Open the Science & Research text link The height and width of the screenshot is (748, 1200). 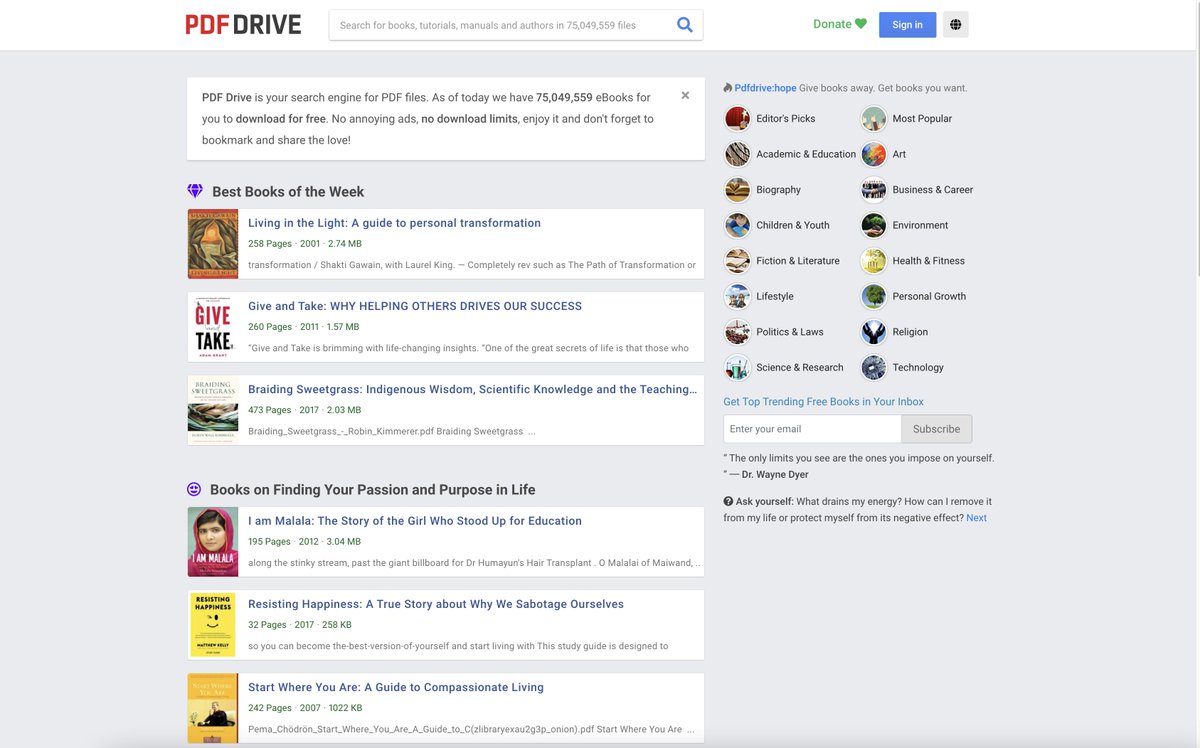point(800,367)
